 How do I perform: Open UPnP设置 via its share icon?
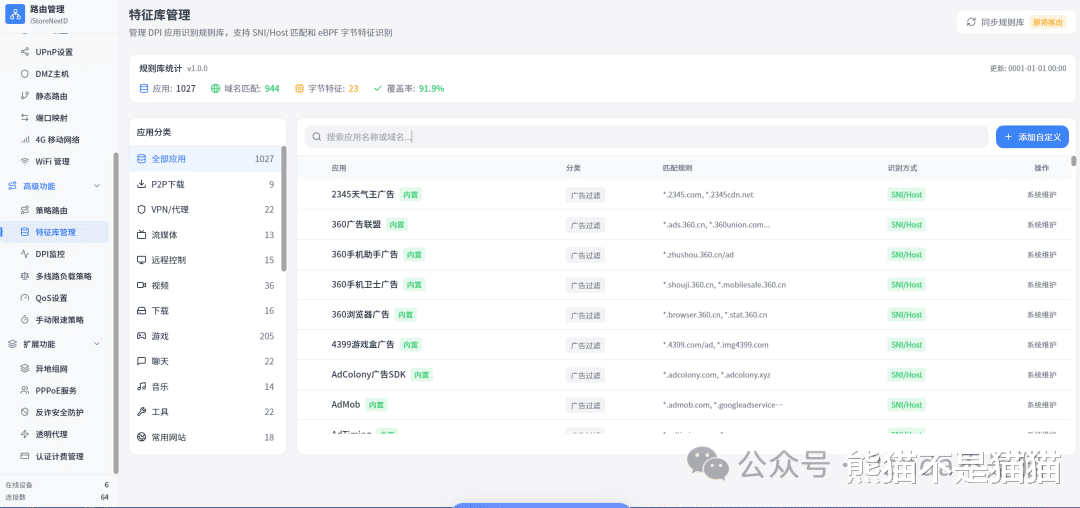[x=25, y=52]
